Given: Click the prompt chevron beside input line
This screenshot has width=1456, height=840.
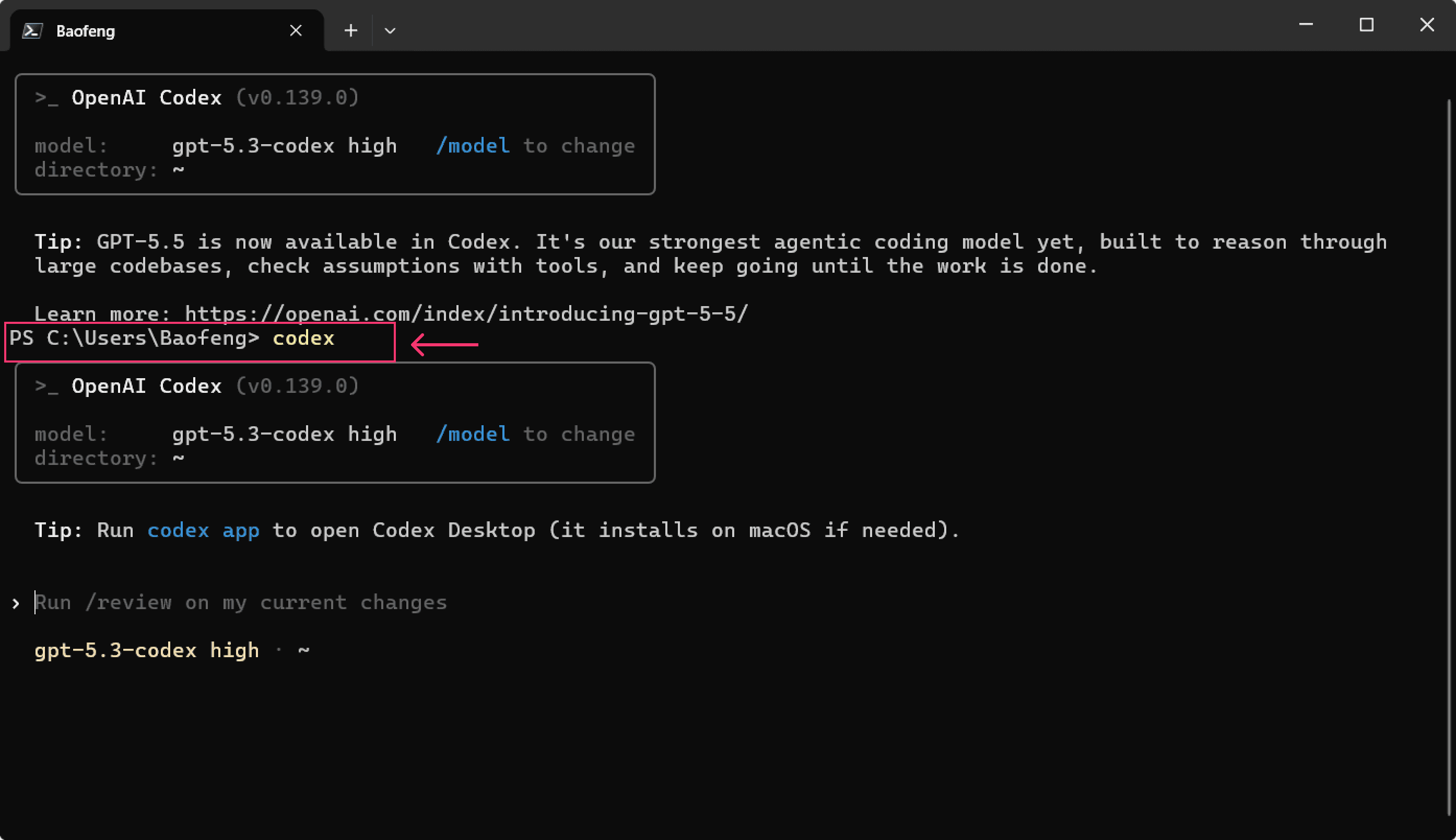Looking at the screenshot, I should tap(16, 603).
